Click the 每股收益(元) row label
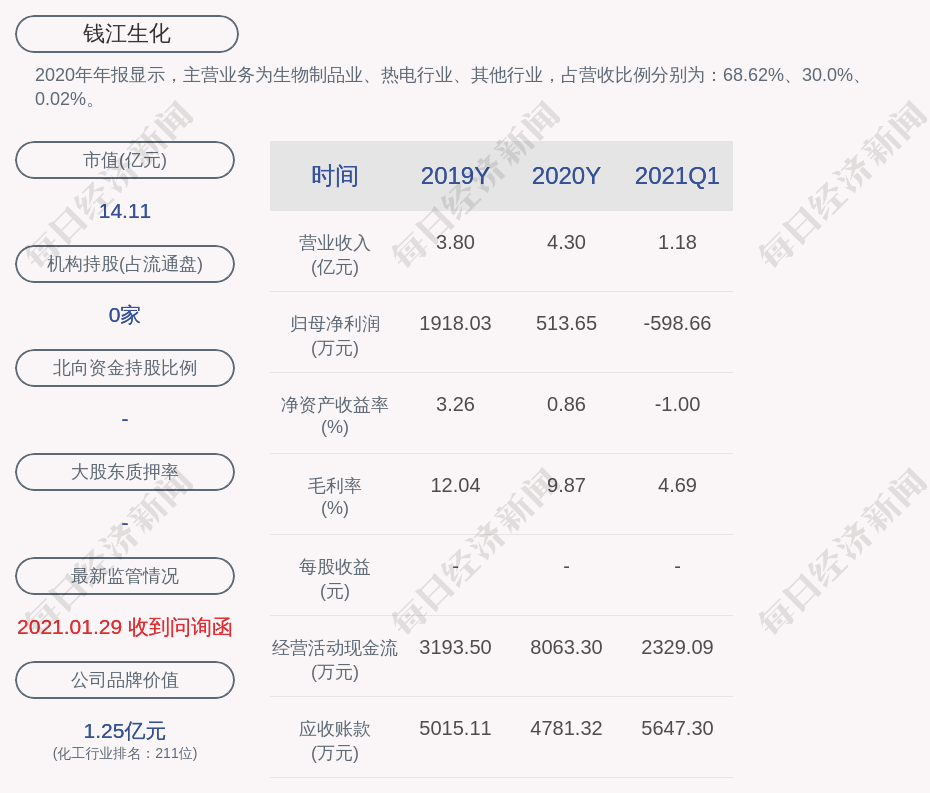The height and width of the screenshot is (793, 930). click(335, 579)
